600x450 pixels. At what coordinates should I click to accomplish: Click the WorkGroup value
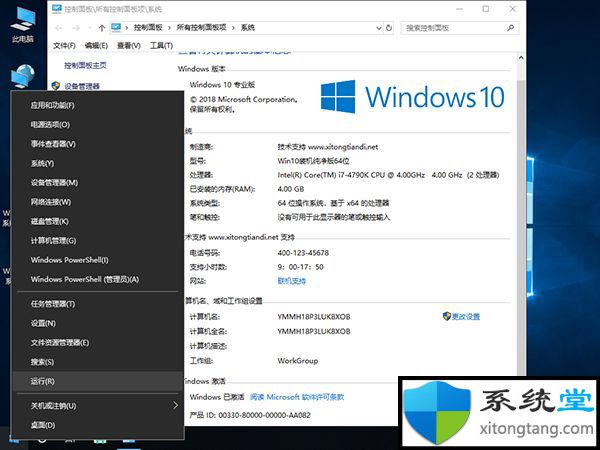[x=298, y=360]
